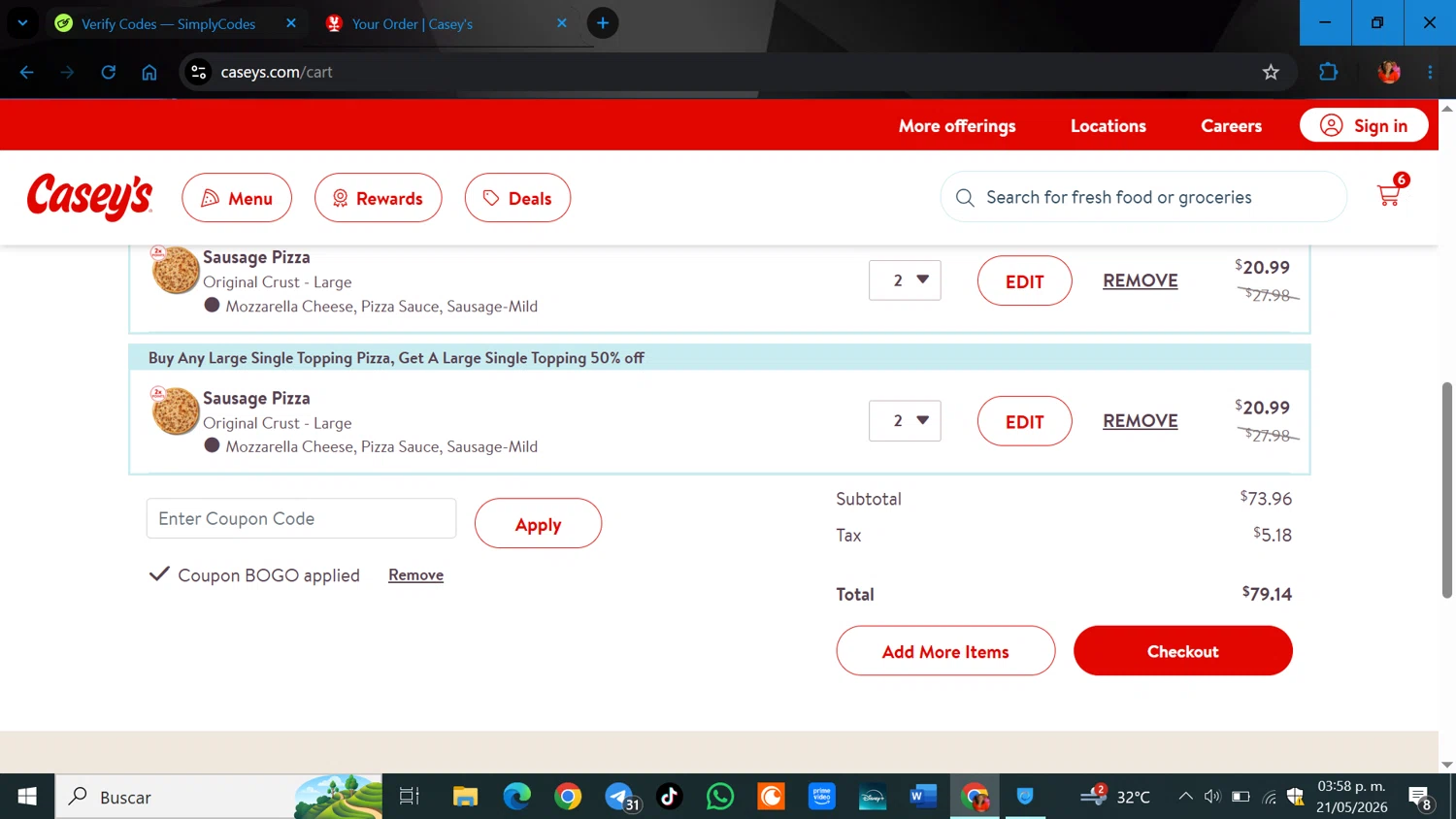Open the Chrome three-dot menu
Viewport: 1456px width, 819px height.
point(1430,72)
